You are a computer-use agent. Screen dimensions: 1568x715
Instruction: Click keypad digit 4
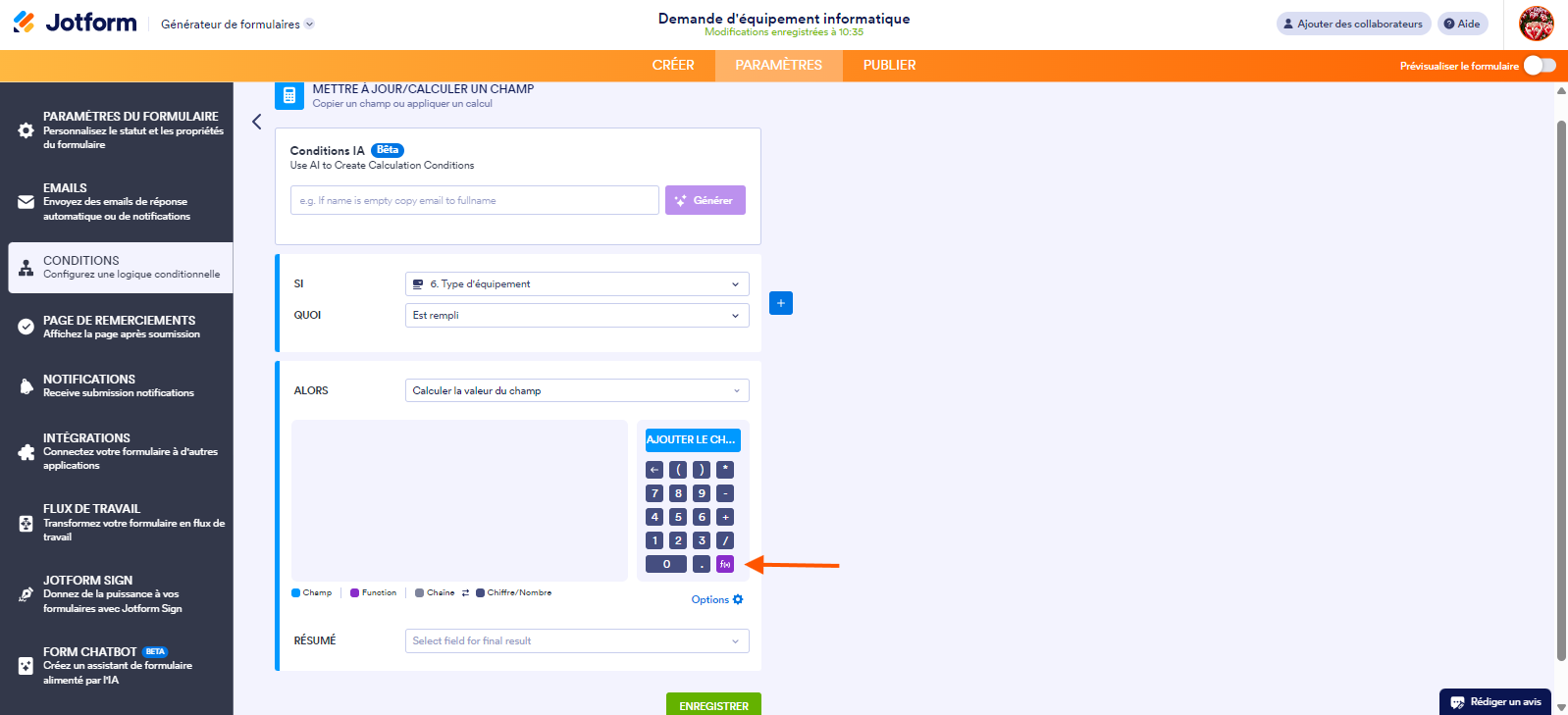point(654,517)
